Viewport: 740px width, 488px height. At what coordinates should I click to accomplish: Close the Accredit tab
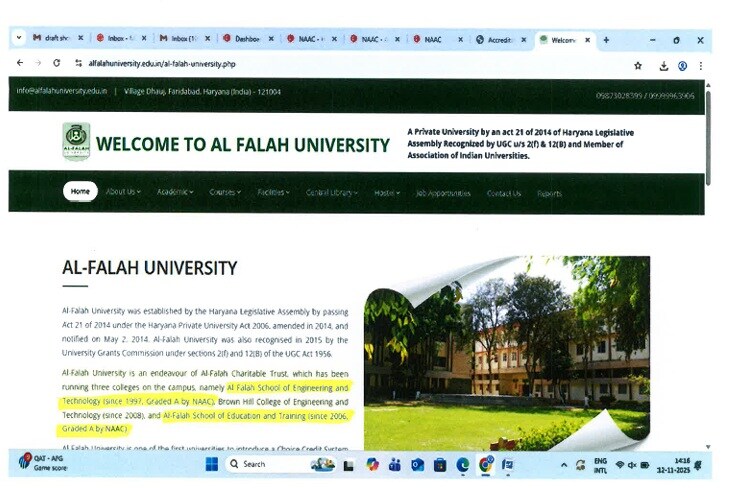coord(524,40)
